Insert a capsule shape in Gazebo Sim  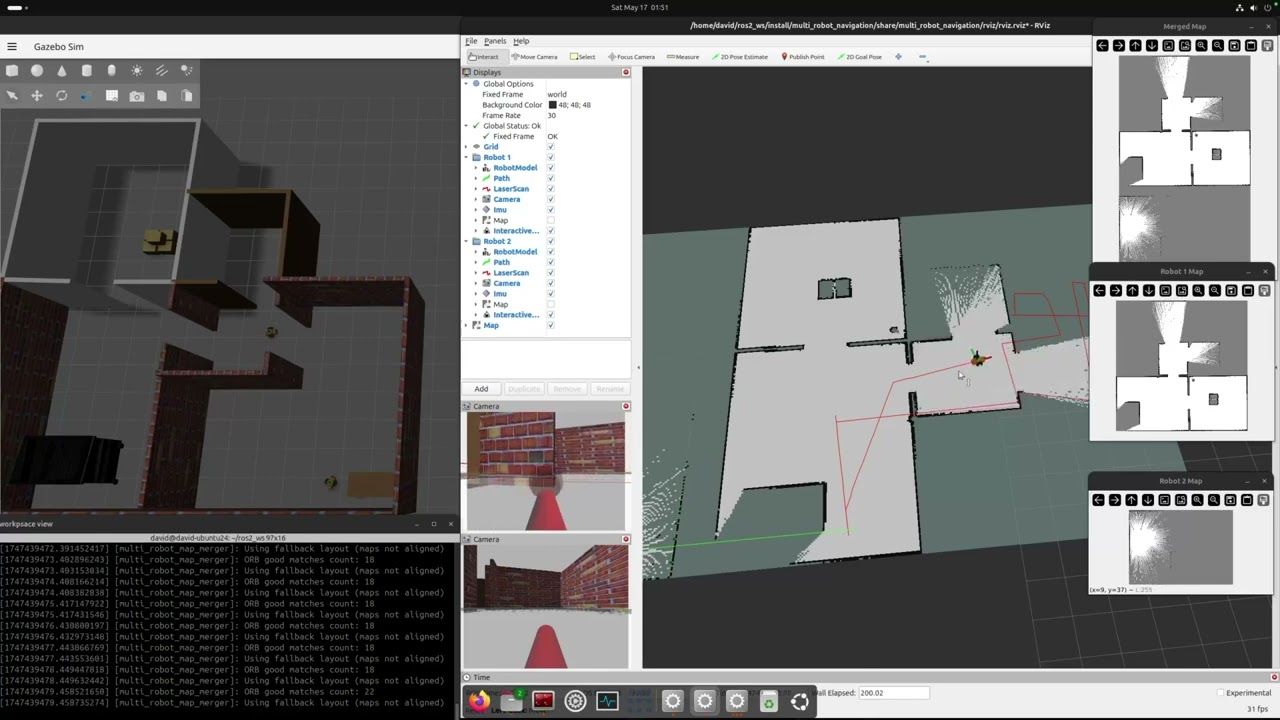(x=112, y=70)
